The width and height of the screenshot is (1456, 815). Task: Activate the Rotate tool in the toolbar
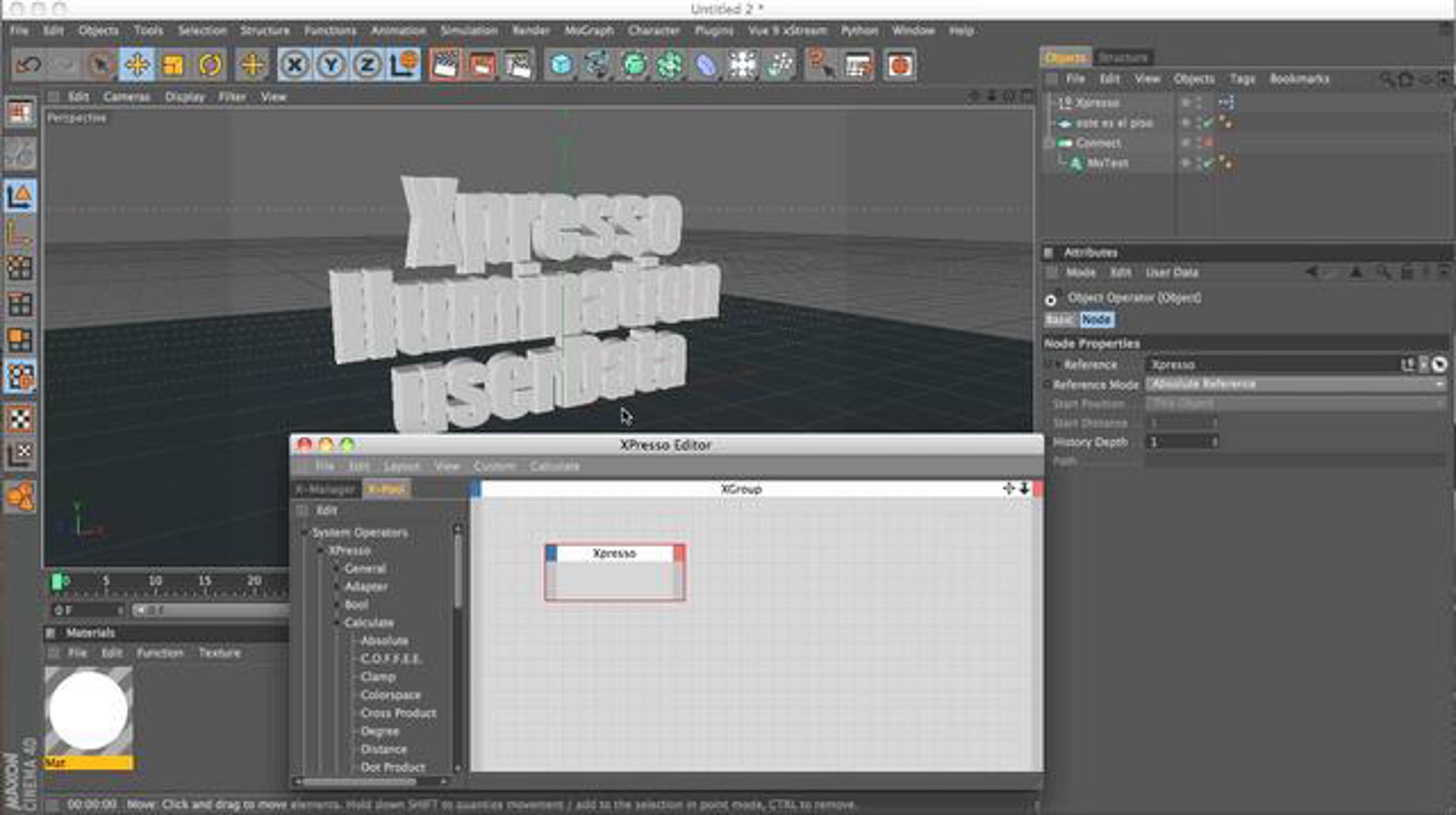pyautogui.click(x=210, y=64)
